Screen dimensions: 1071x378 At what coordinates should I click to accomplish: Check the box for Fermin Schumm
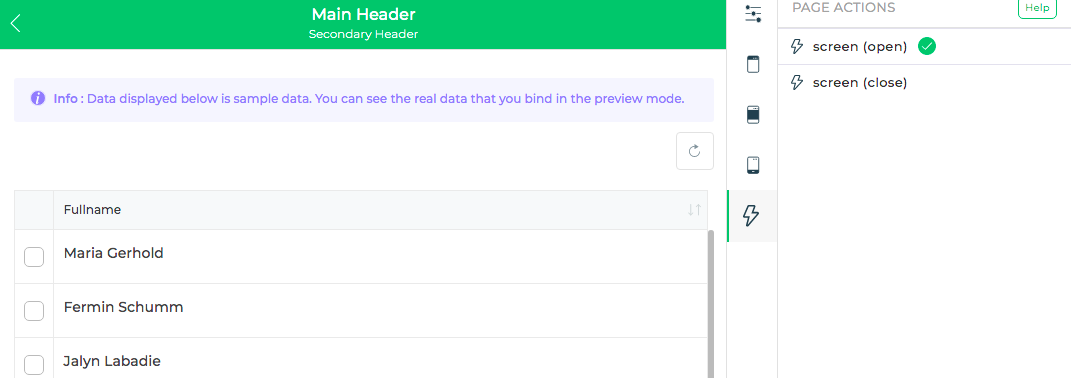[x=34, y=311]
